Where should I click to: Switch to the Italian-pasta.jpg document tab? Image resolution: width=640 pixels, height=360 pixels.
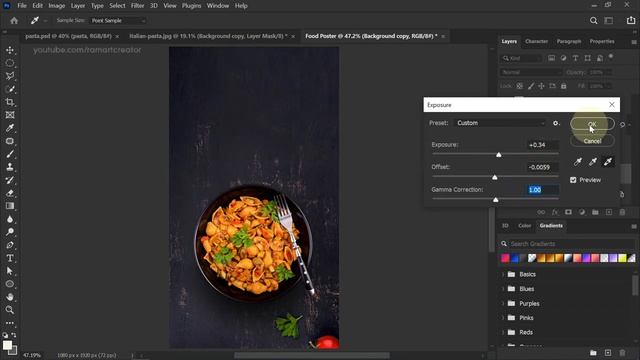[x=208, y=36]
